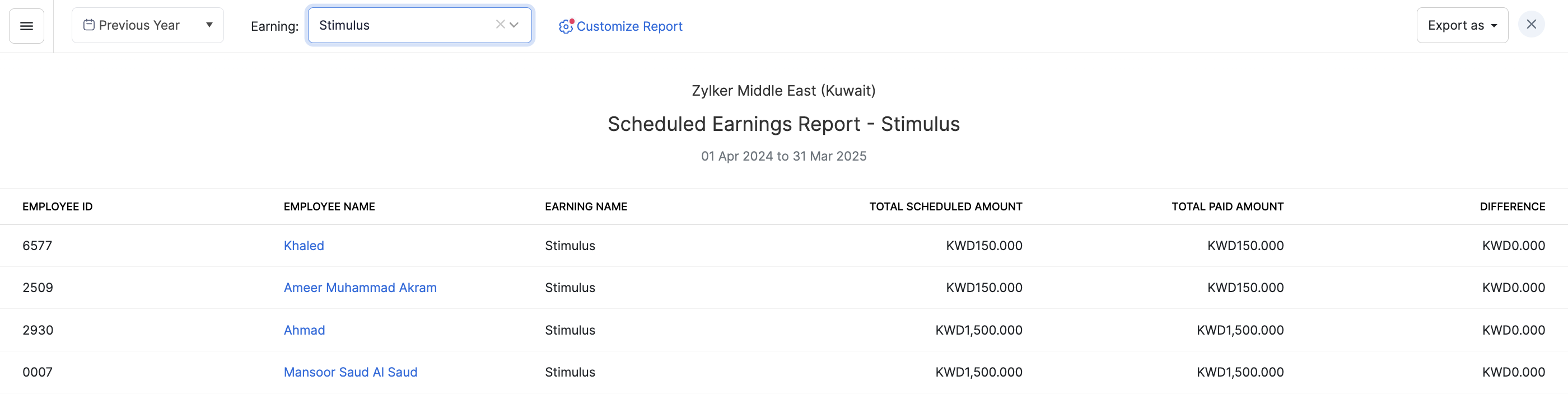1568x404 pixels.
Task: Open the hamburger navigation menu
Action: tap(26, 25)
